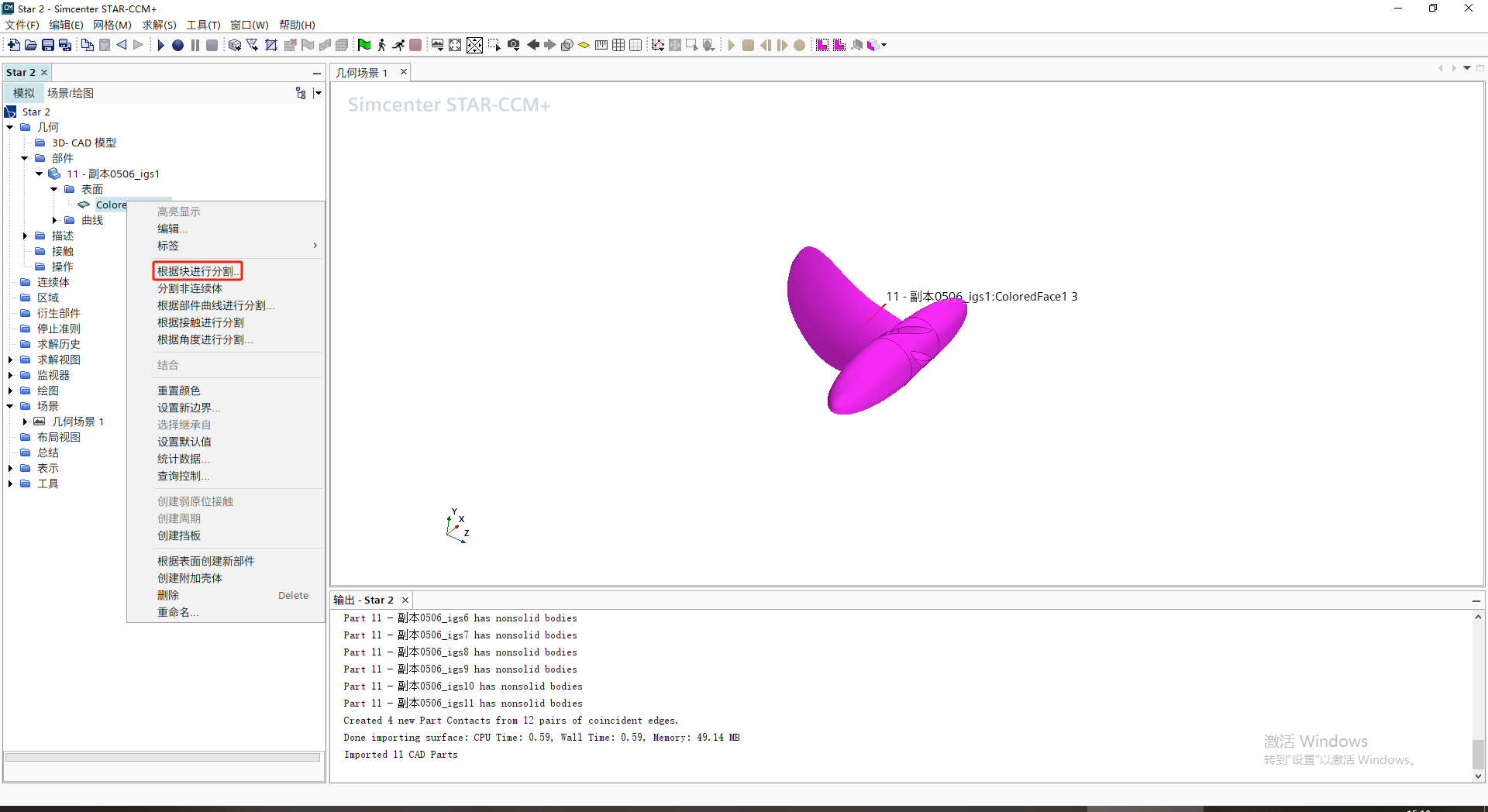The image size is (1488, 812).
Task: Switch to the 场景/绘图 tab
Action: coord(71,93)
